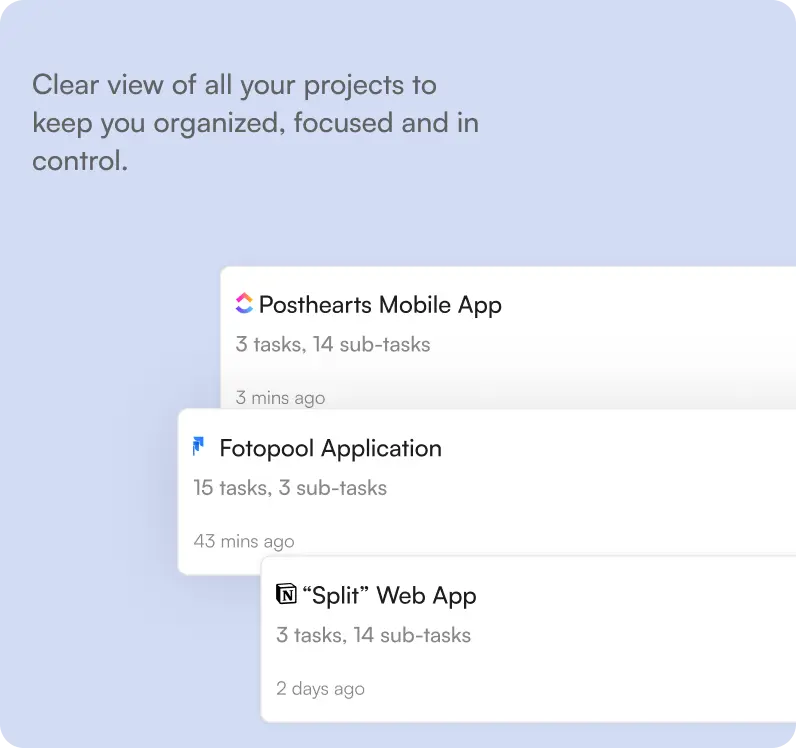Click the headline line "Clear view of all your projects"

pos(235,85)
